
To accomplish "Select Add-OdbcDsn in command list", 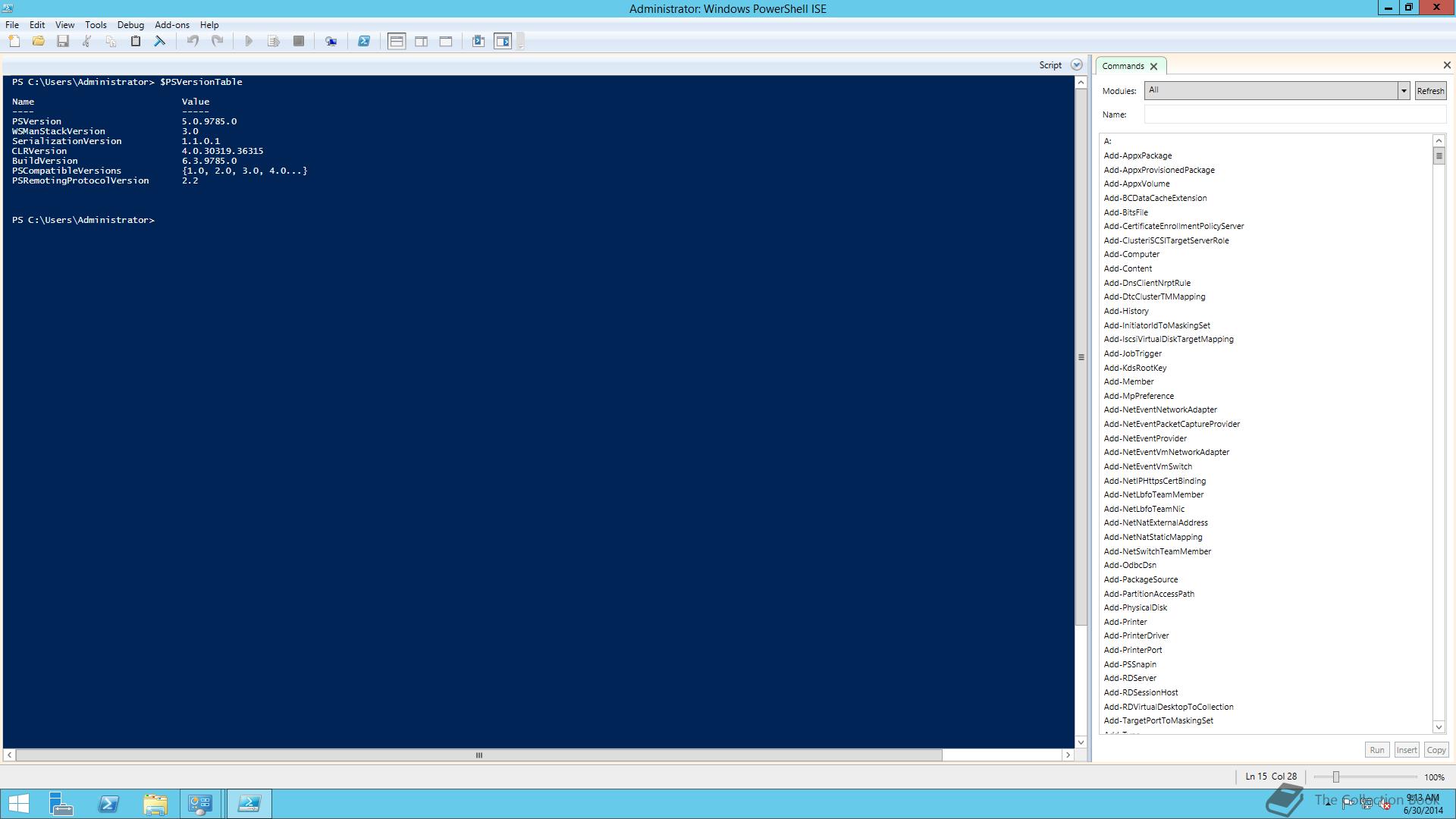I will tap(1130, 565).
